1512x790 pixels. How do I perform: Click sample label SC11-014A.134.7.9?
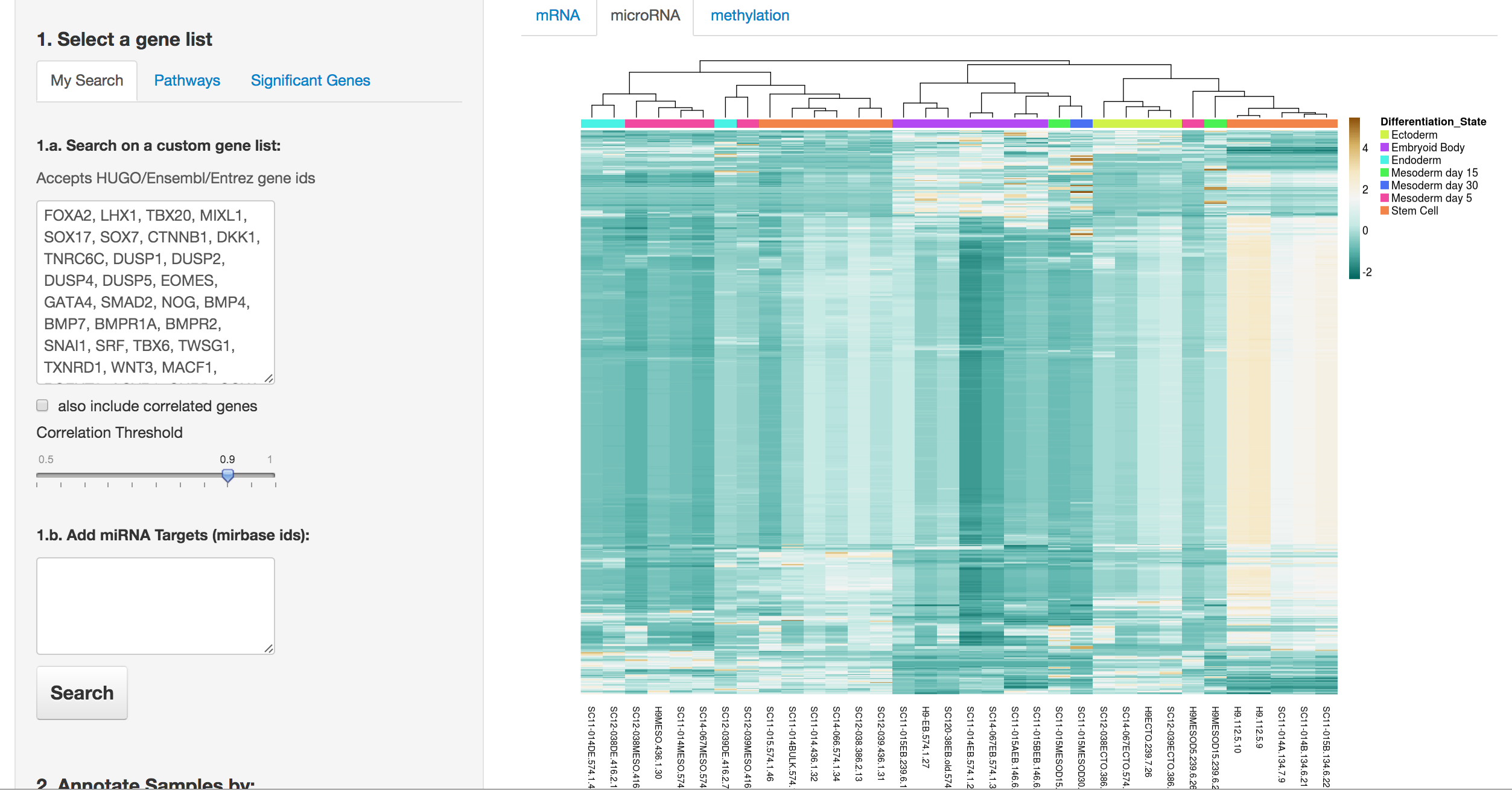click(x=1282, y=745)
